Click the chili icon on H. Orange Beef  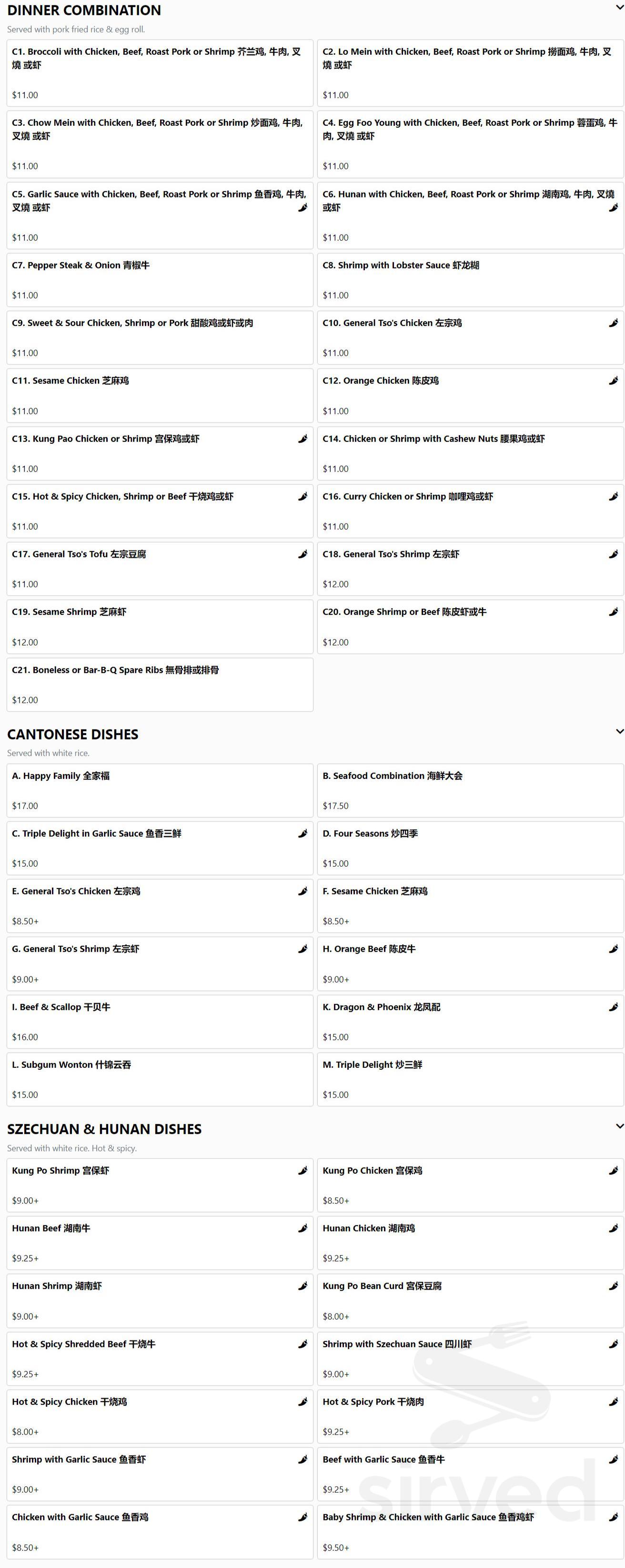tap(614, 948)
